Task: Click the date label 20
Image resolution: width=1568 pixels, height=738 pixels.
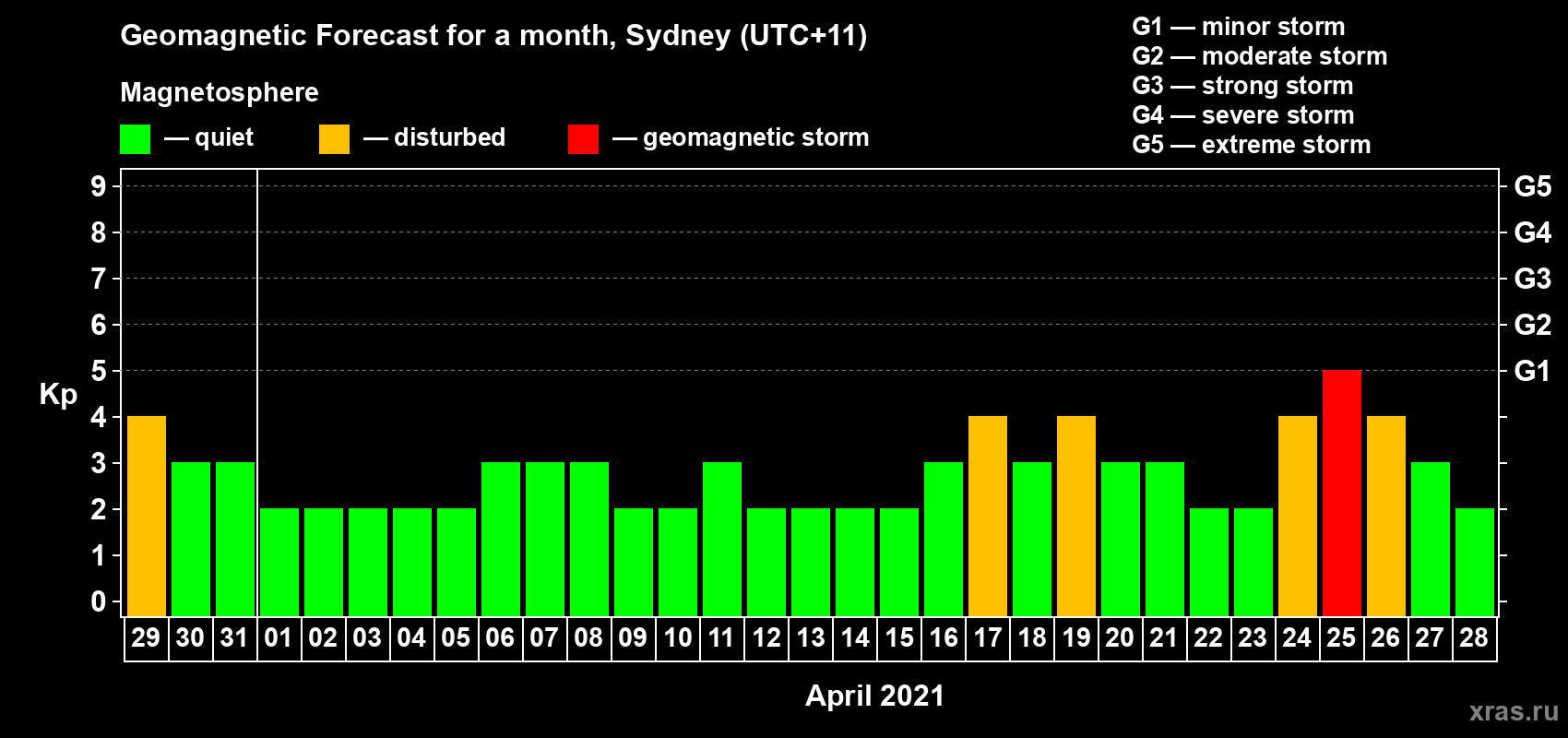Action: tap(1120, 637)
